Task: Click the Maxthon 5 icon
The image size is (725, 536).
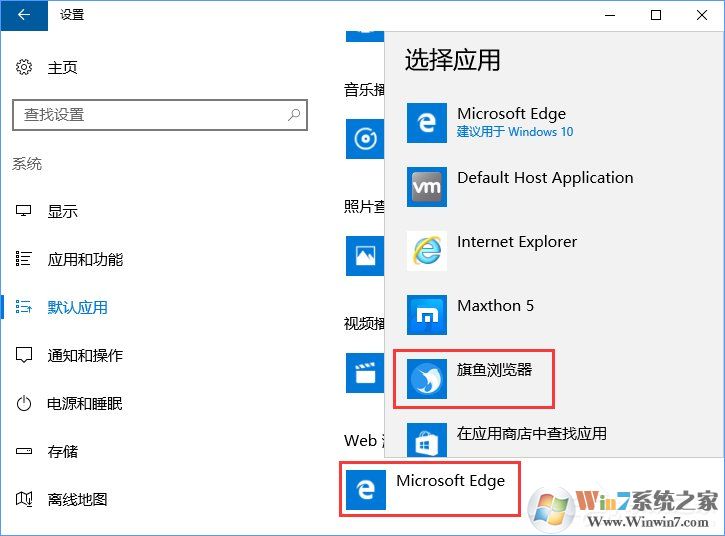Action: [x=427, y=315]
